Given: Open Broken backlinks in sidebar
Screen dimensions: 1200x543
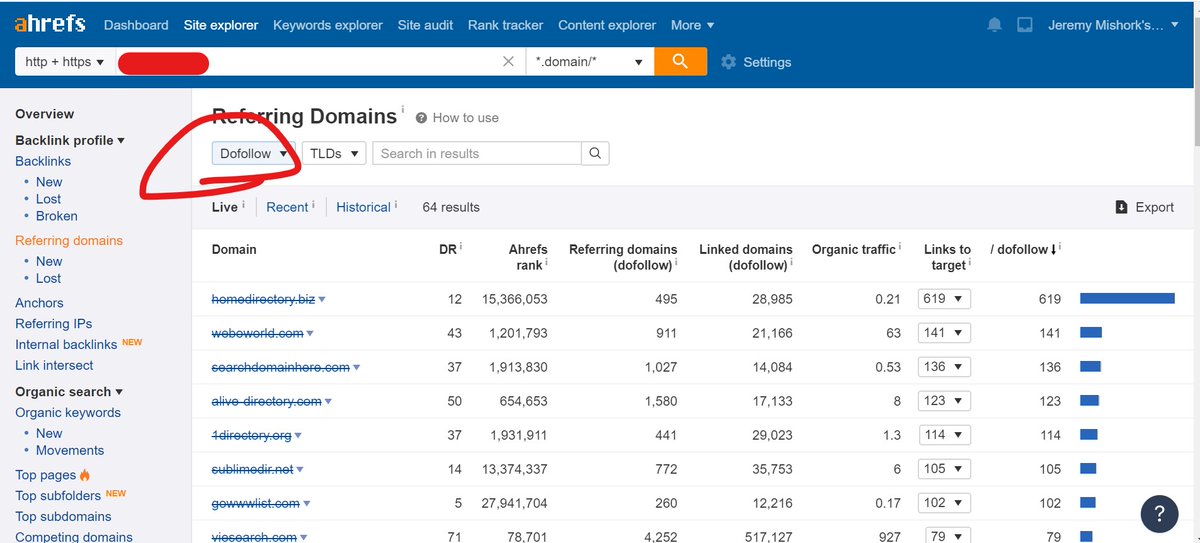Looking at the screenshot, I should point(56,216).
